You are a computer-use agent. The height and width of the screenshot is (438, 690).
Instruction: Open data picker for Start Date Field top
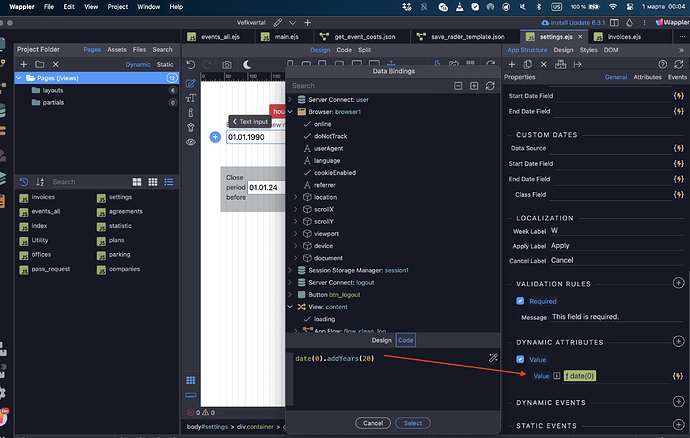(678, 96)
